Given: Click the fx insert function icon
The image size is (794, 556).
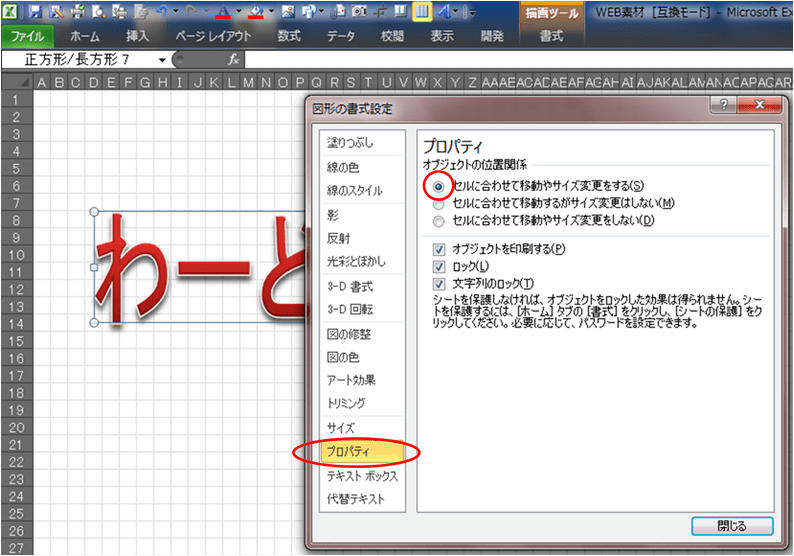Looking at the screenshot, I should 233,59.
